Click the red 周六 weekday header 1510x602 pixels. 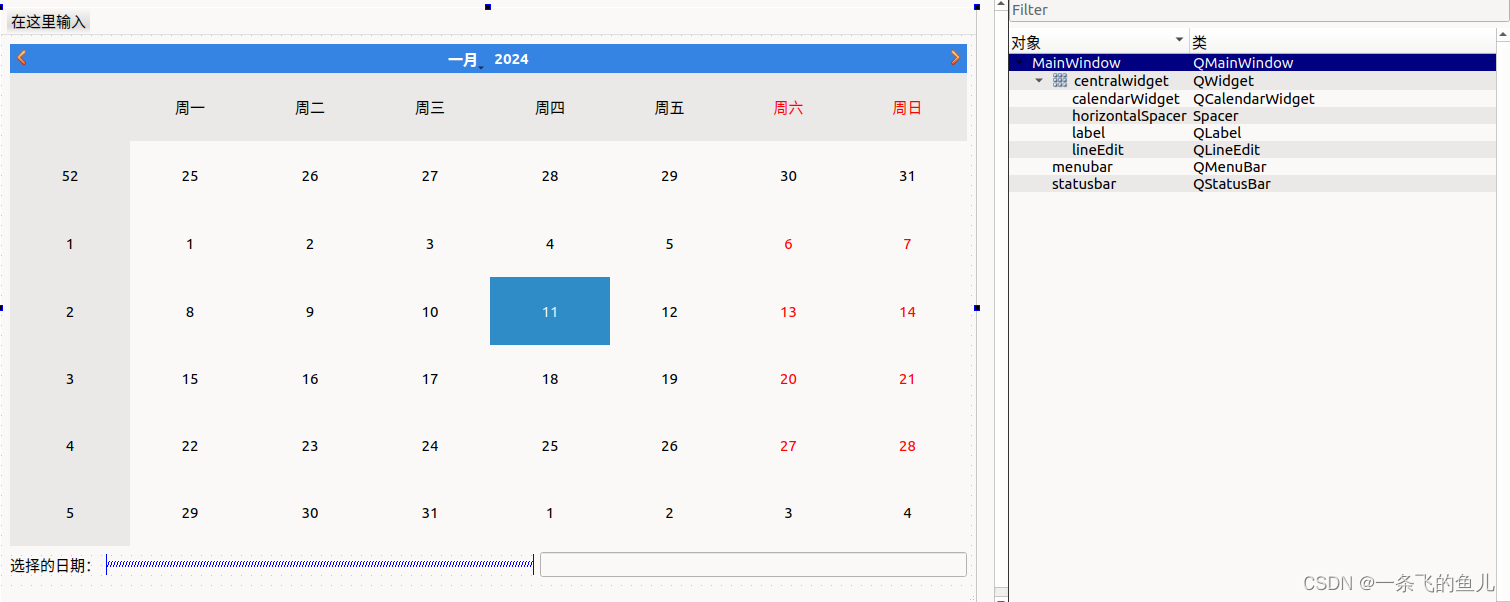coord(788,108)
